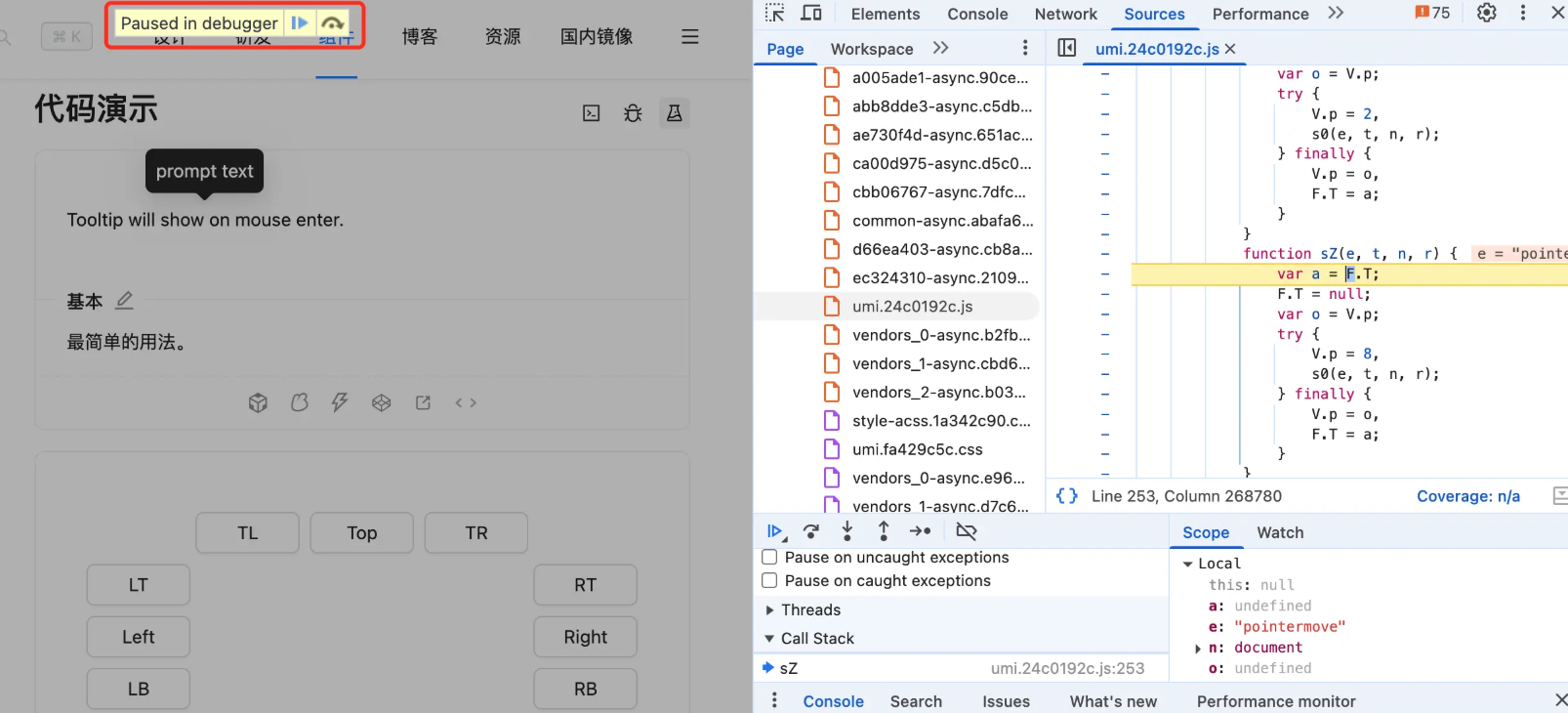The width and height of the screenshot is (1568, 713).
Task: Open the 资源 navigation link
Action: pyautogui.click(x=503, y=36)
